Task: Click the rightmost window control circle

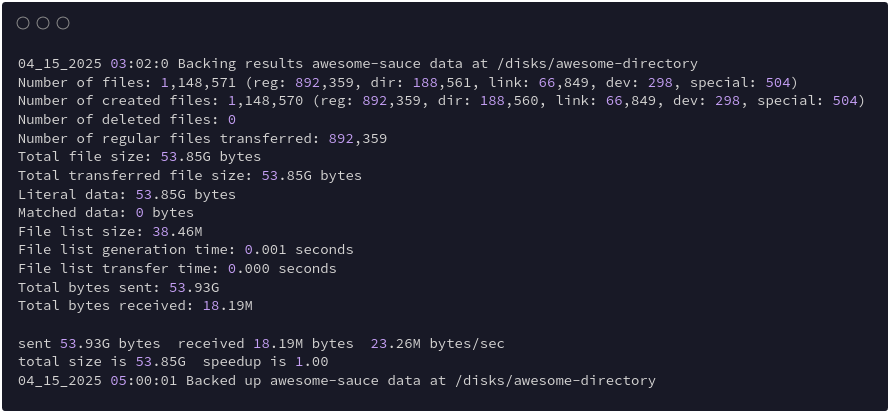Action: (63, 23)
